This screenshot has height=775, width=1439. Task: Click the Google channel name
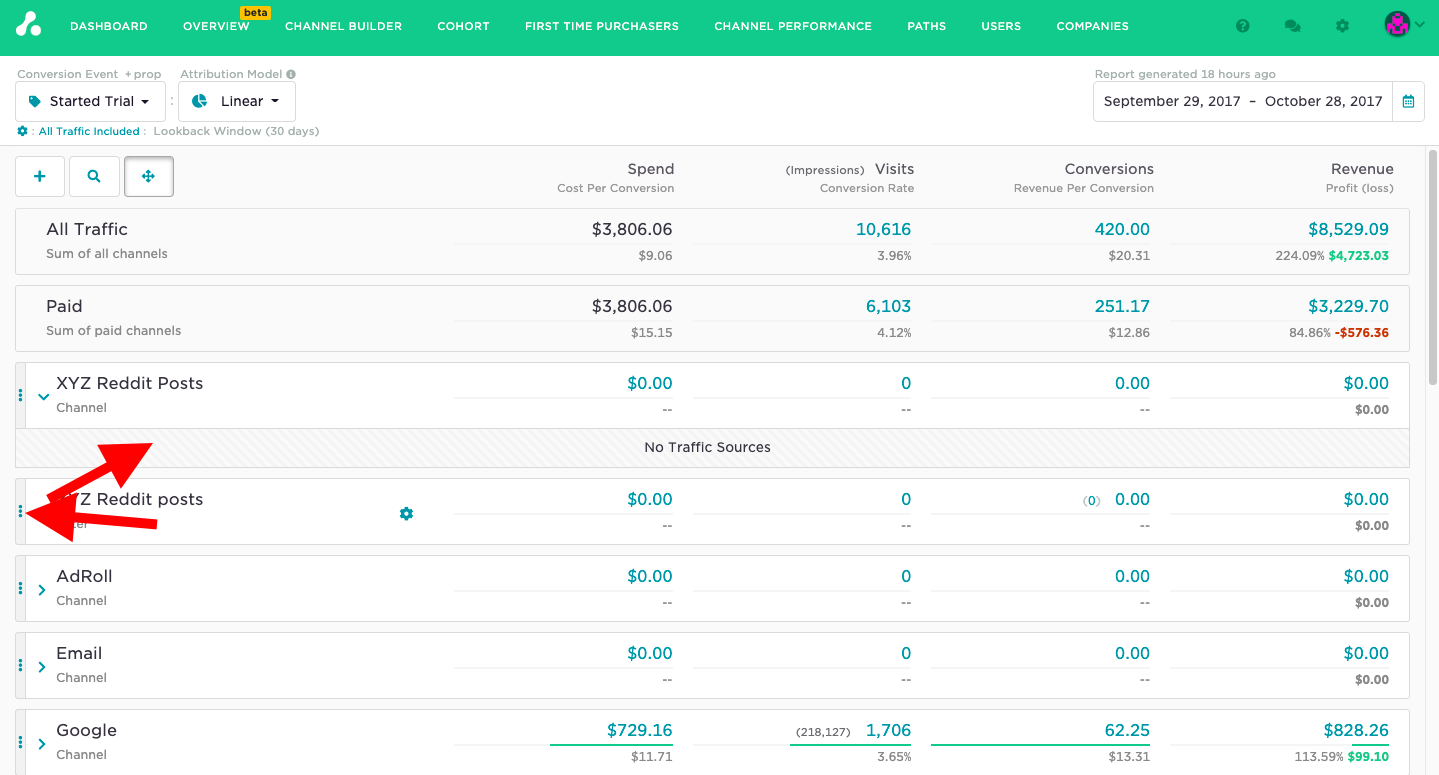pyautogui.click(x=86, y=730)
